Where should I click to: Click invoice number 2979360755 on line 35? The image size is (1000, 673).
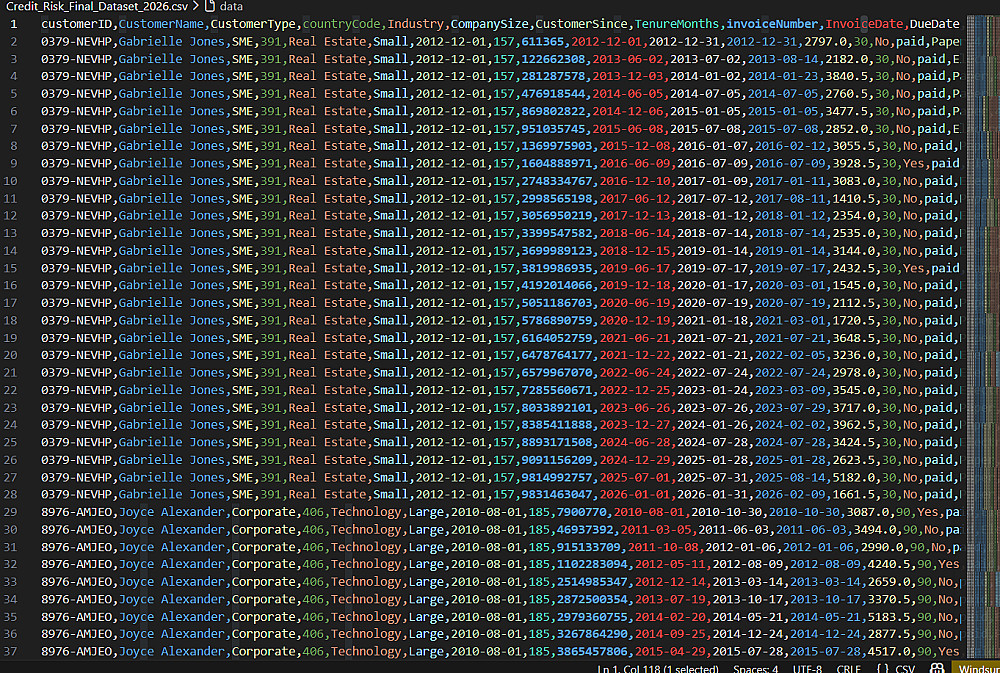[x=592, y=617]
